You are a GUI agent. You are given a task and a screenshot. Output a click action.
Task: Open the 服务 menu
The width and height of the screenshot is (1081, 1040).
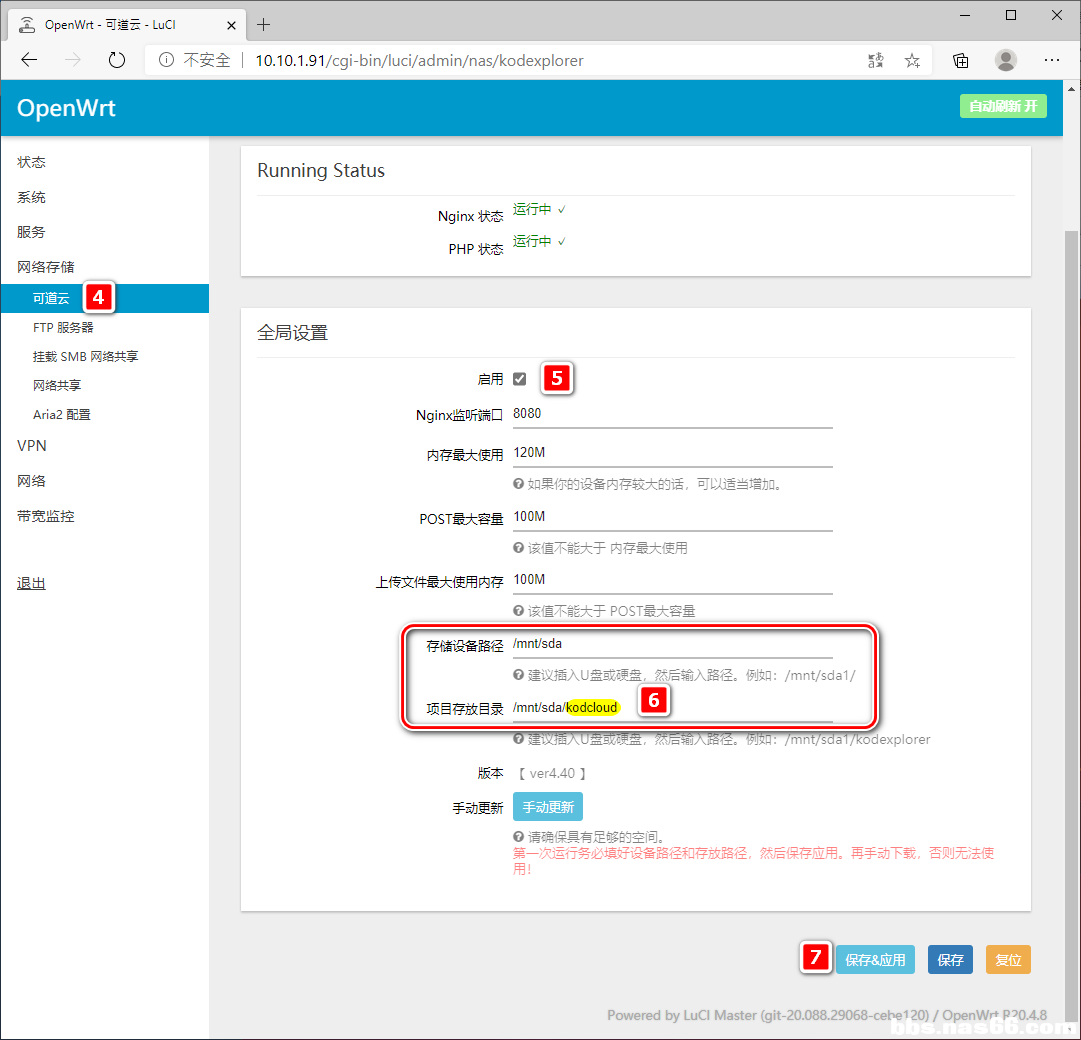point(32,232)
